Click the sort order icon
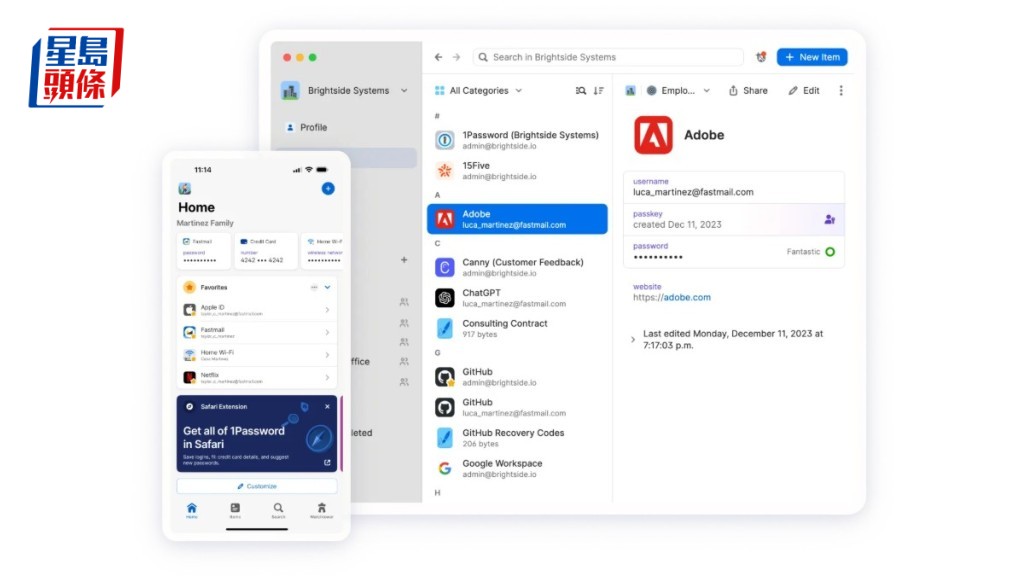This screenshot has height=576, width=1024. coord(598,91)
